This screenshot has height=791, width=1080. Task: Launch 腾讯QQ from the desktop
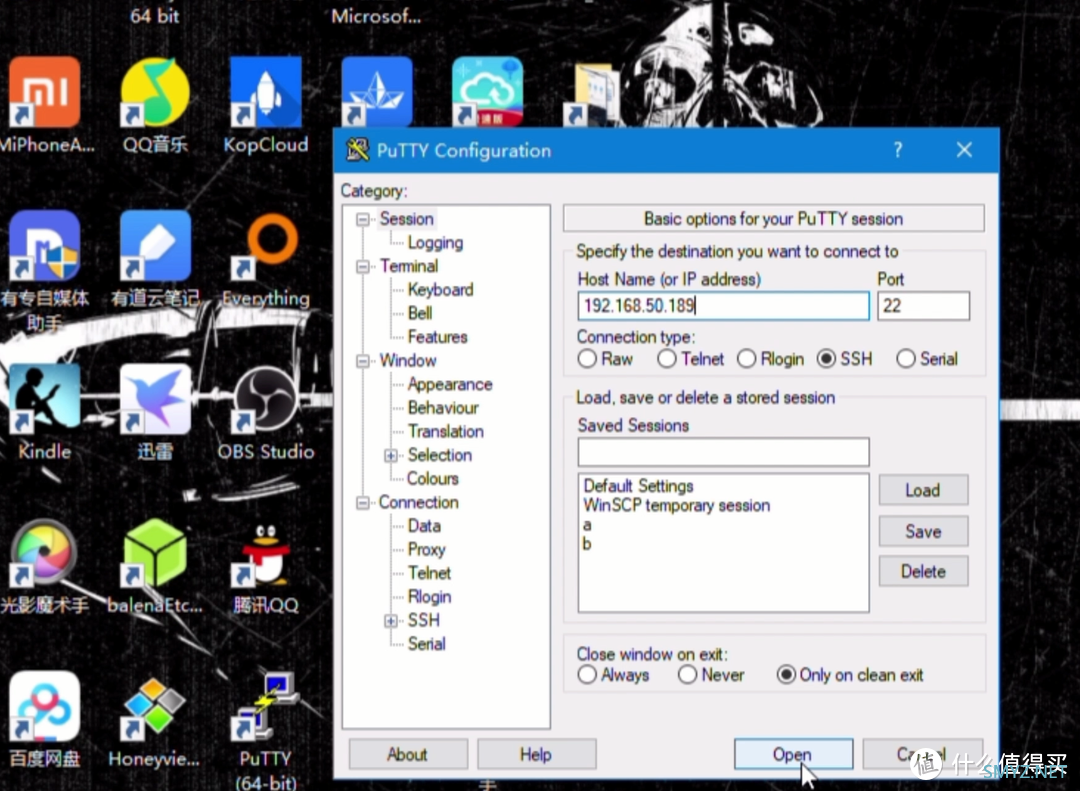(x=266, y=553)
